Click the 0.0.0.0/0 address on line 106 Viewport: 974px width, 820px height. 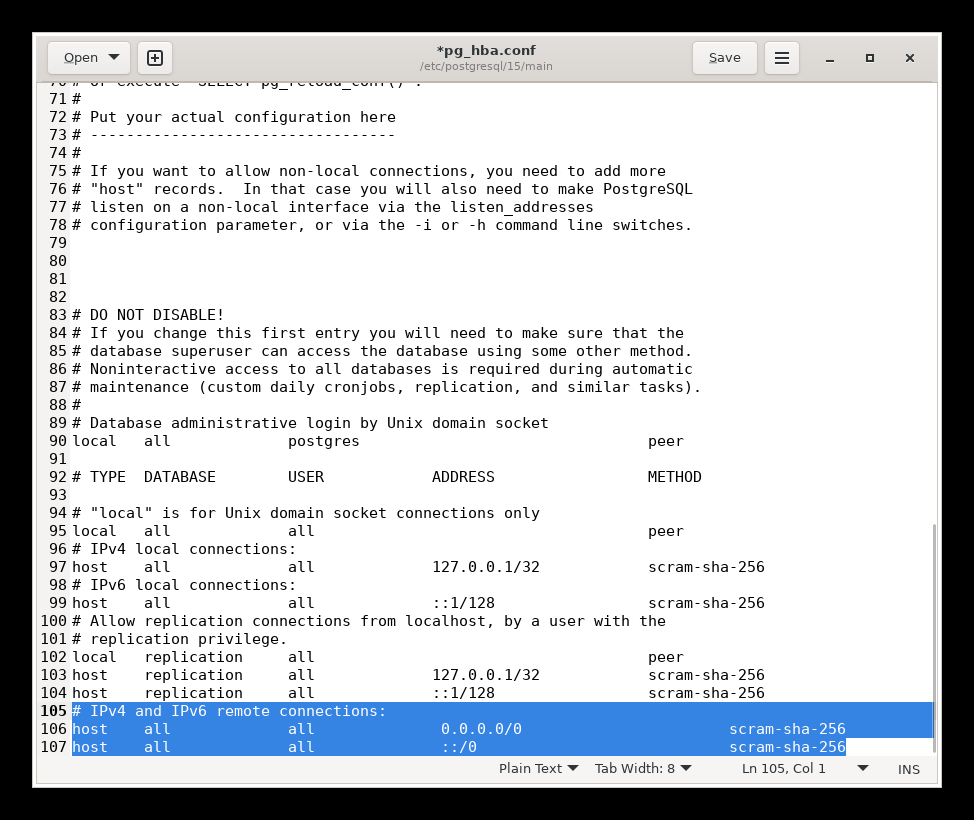pyautogui.click(x=481, y=729)
